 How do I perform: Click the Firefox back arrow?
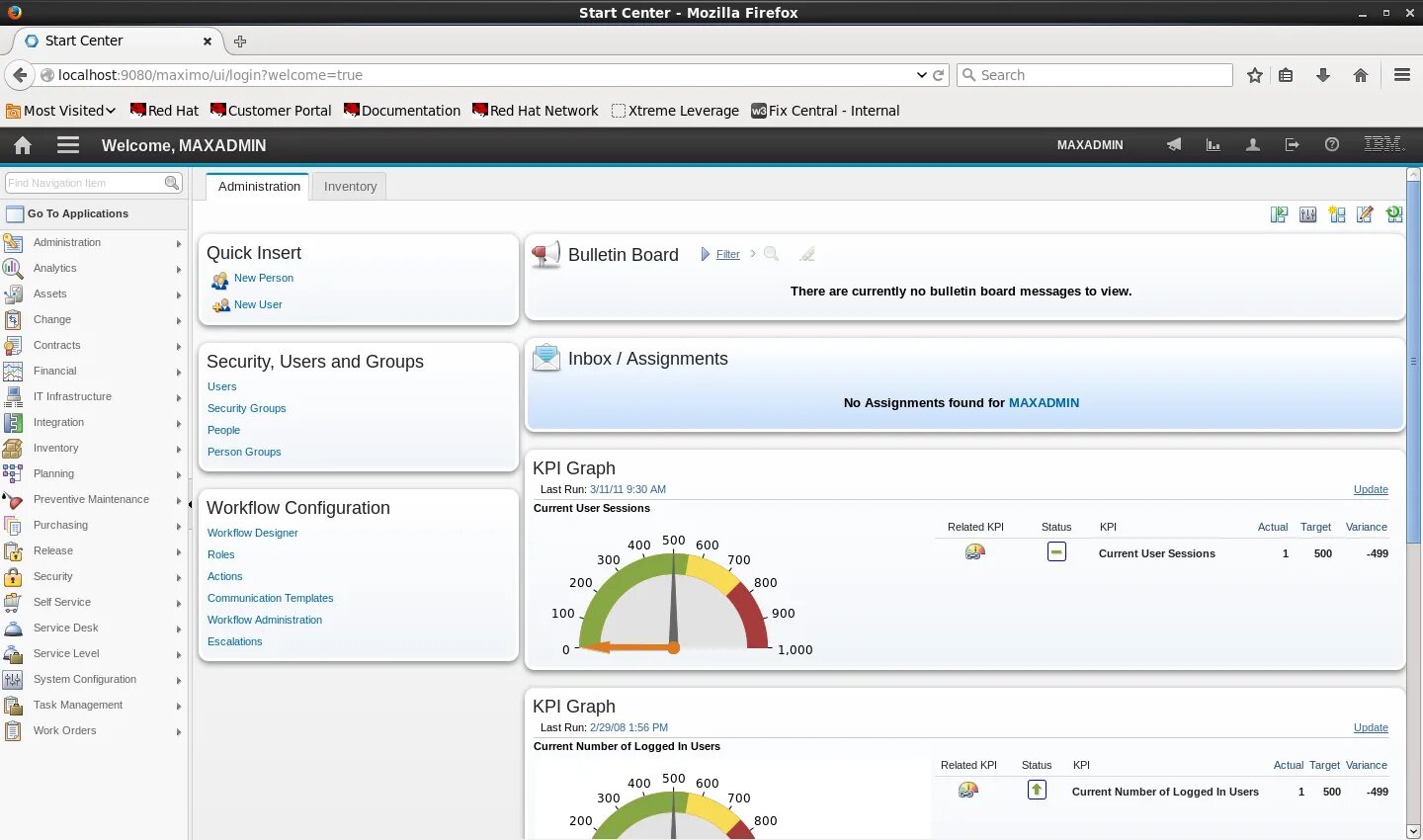click(20, 75)
